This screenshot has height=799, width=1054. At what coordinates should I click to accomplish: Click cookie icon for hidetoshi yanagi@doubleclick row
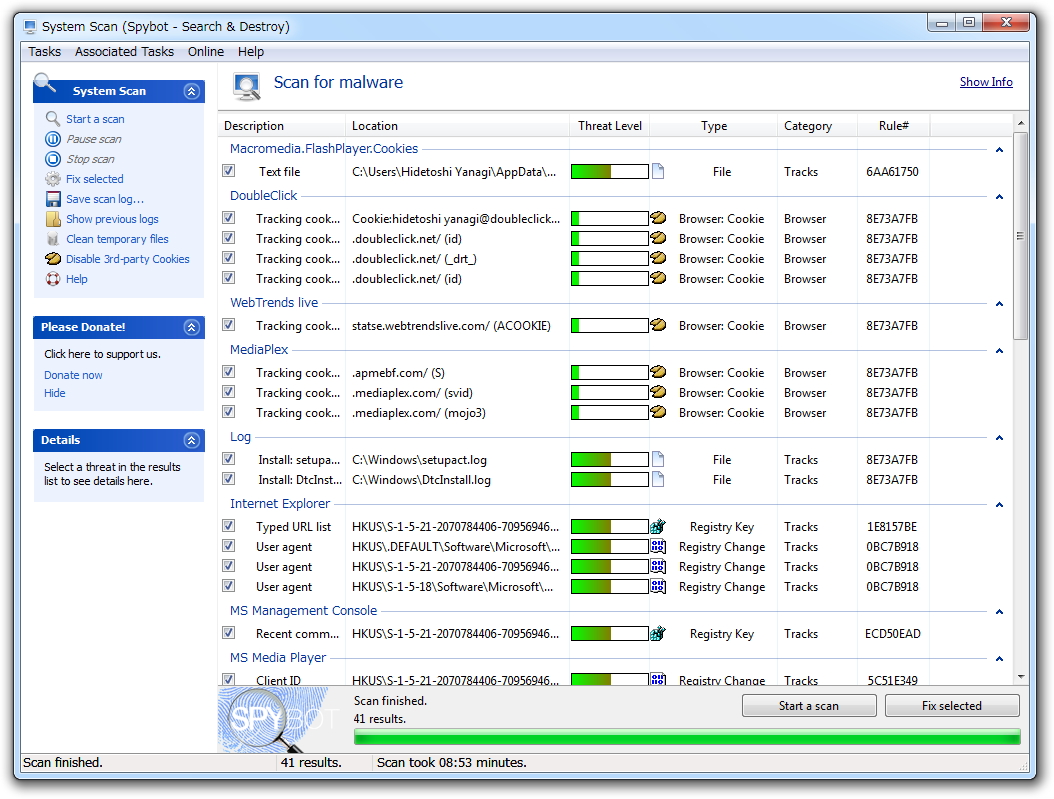tap(658, 218)
